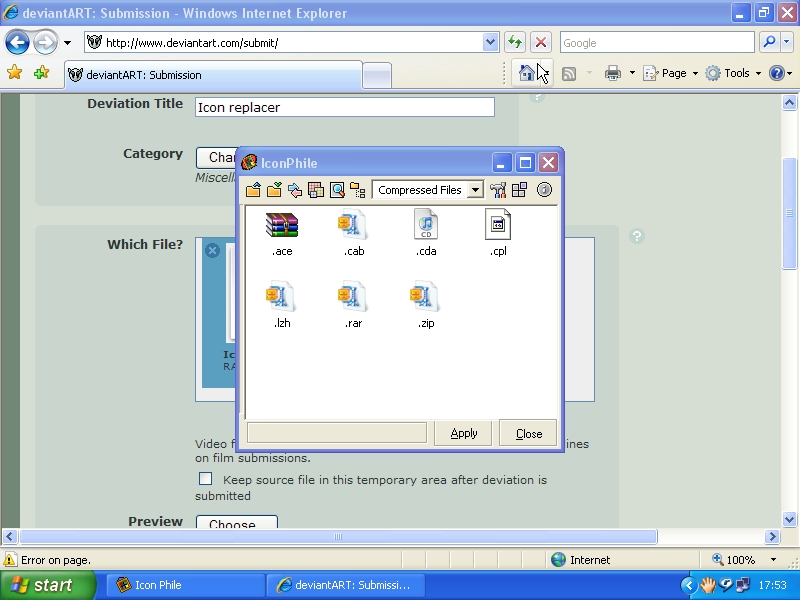Open the IconPhile tools hammer icon
Image resolution: width=800 pixels, height=600 pixels.
pos(498,190)
